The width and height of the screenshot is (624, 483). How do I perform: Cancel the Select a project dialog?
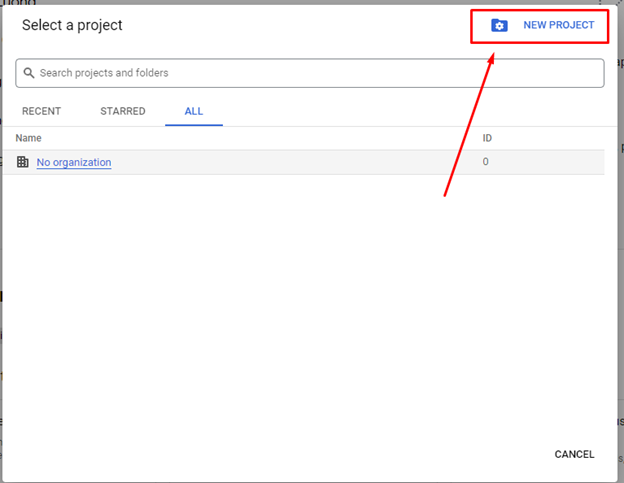pyautogui.click(x=574, y=454)
